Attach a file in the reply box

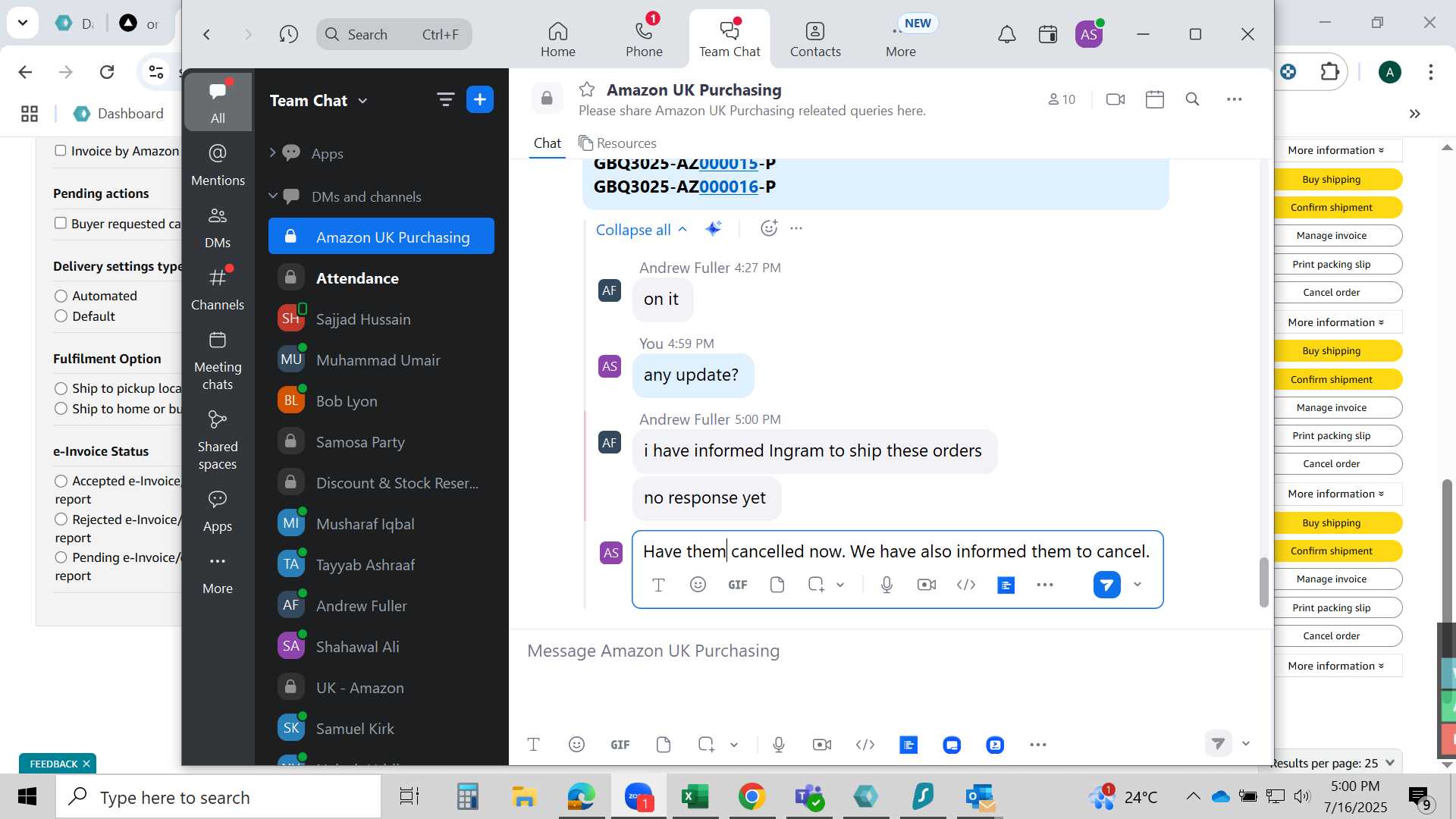(x=777, y=585)
